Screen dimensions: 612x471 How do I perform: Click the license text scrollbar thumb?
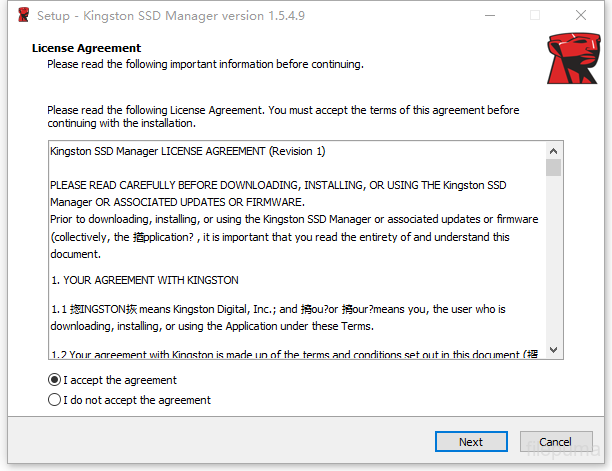pyautogui.click(x=553, y=168)
